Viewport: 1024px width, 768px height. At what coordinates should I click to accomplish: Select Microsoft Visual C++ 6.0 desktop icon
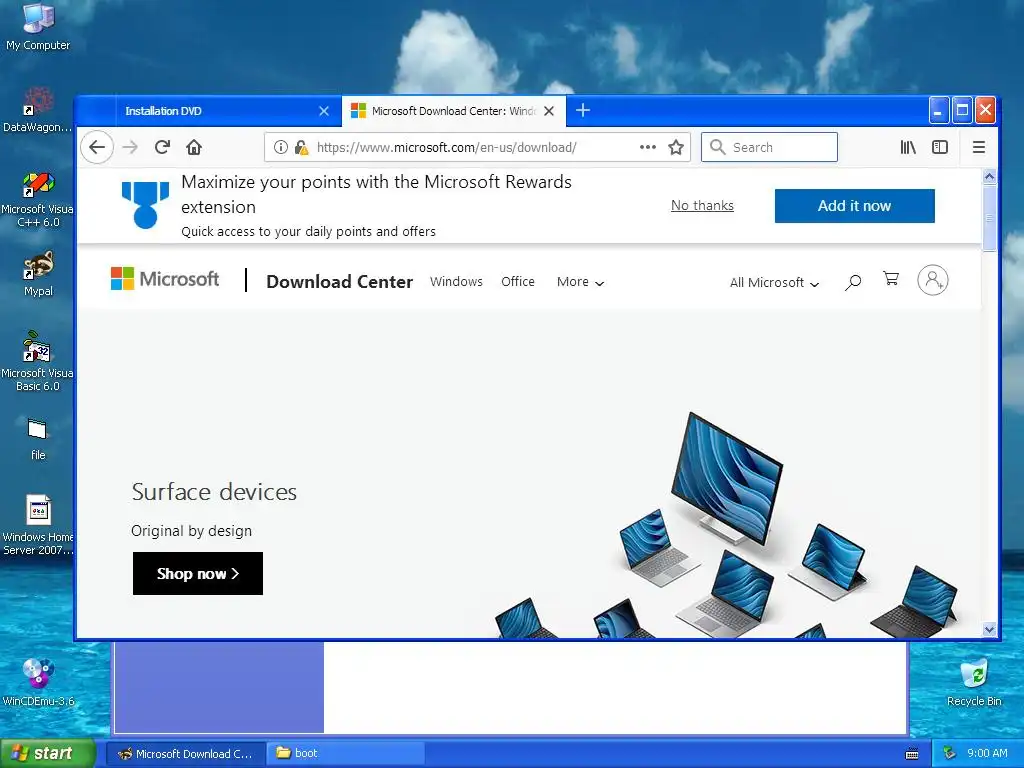click(x=38, y=200)
